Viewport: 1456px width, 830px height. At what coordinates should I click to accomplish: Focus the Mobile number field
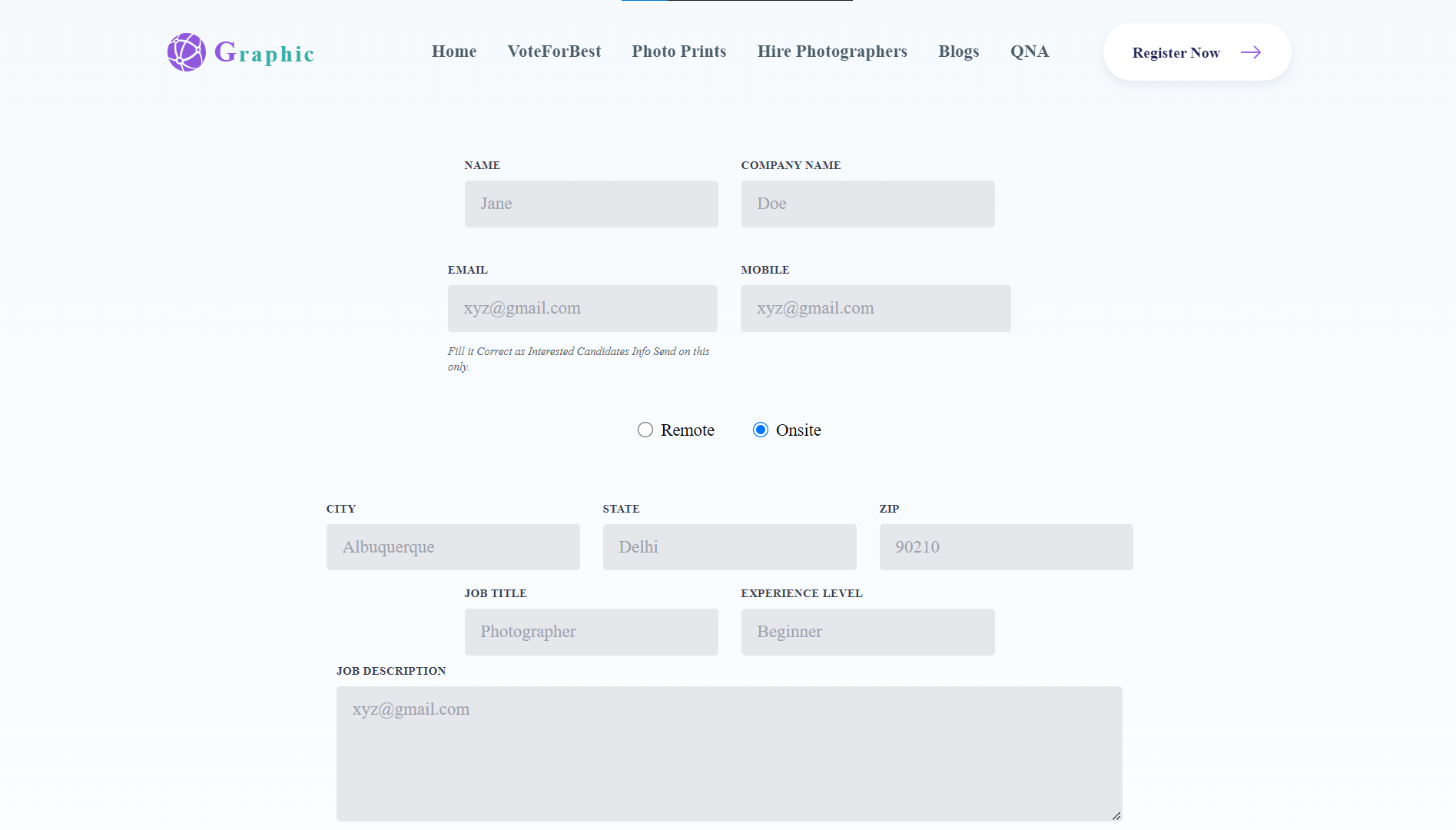[x=875, y=308]
